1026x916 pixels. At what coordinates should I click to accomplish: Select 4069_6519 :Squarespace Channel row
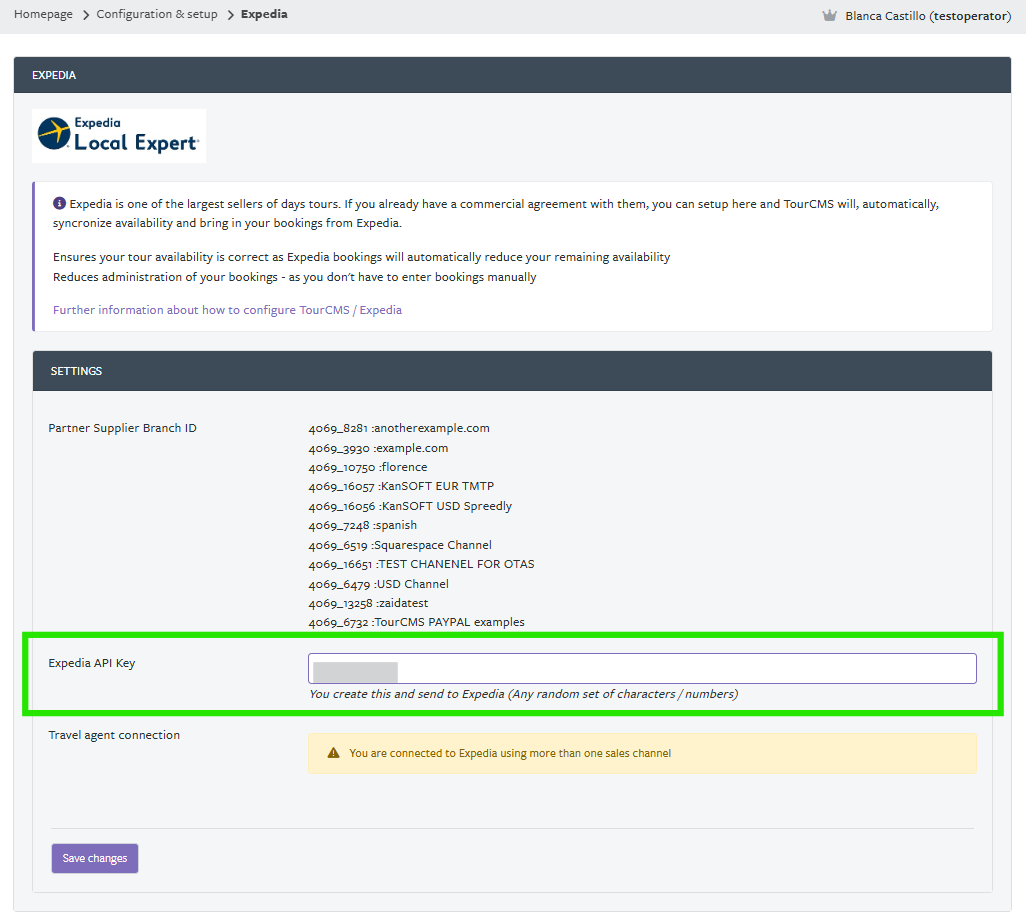400,545
